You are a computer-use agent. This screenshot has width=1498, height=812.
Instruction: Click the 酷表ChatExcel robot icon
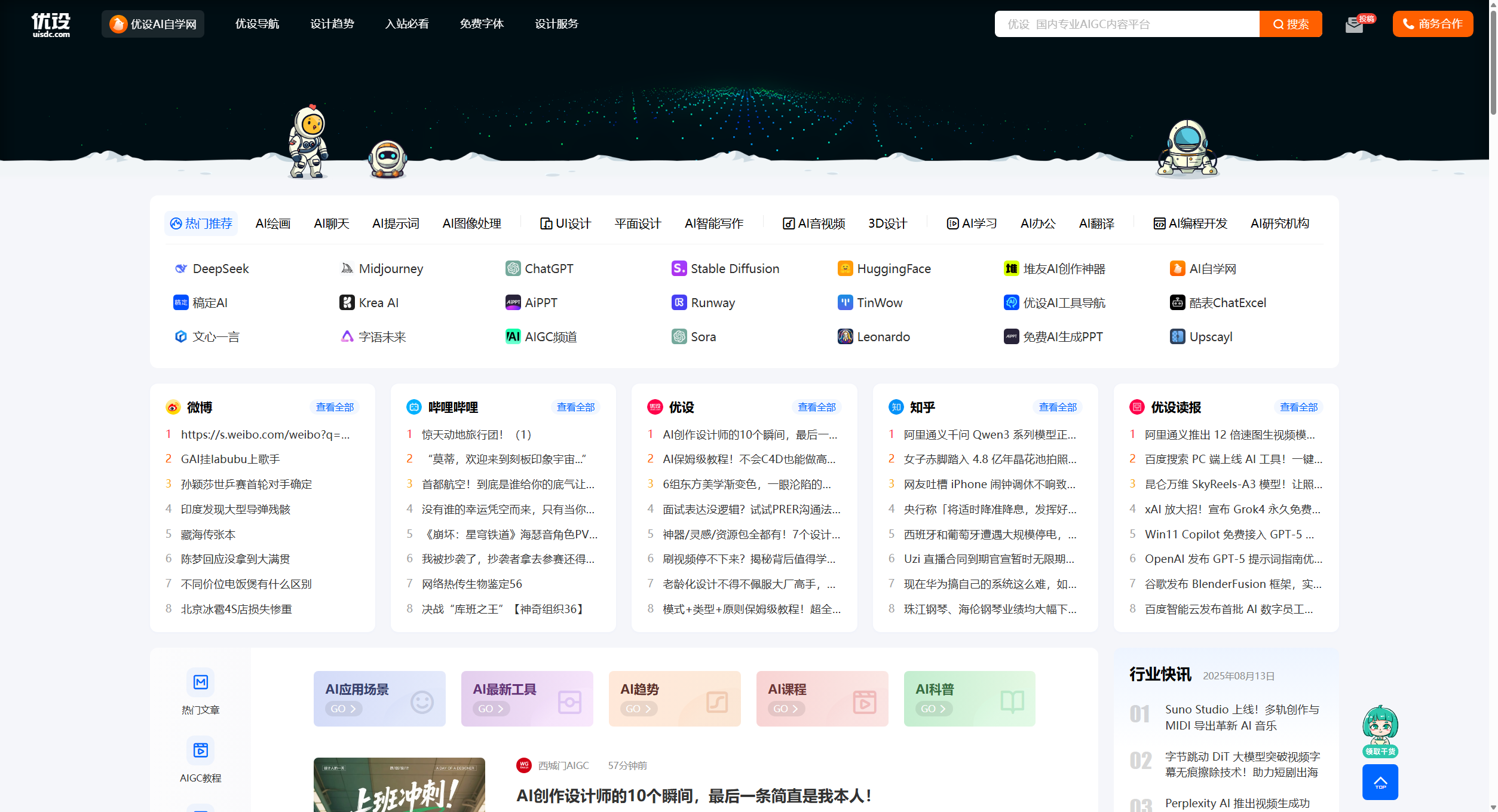pos(1177,303)
